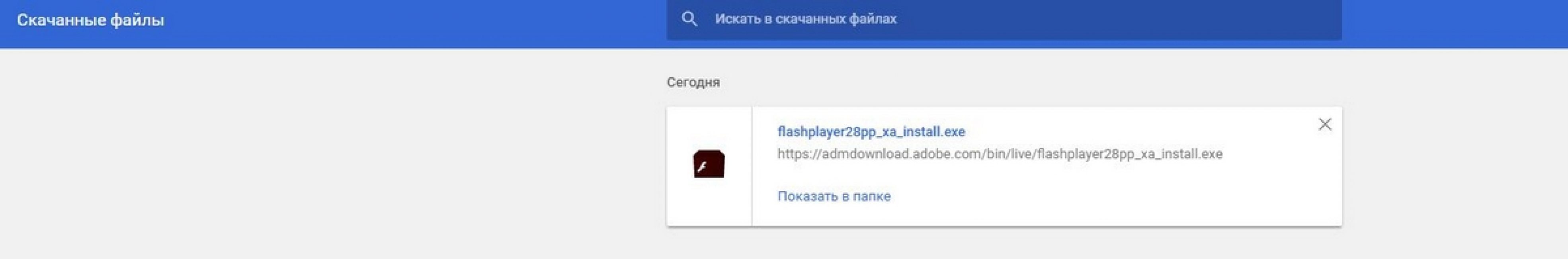Click the gray URL text under filename

tap(1000, 153)
